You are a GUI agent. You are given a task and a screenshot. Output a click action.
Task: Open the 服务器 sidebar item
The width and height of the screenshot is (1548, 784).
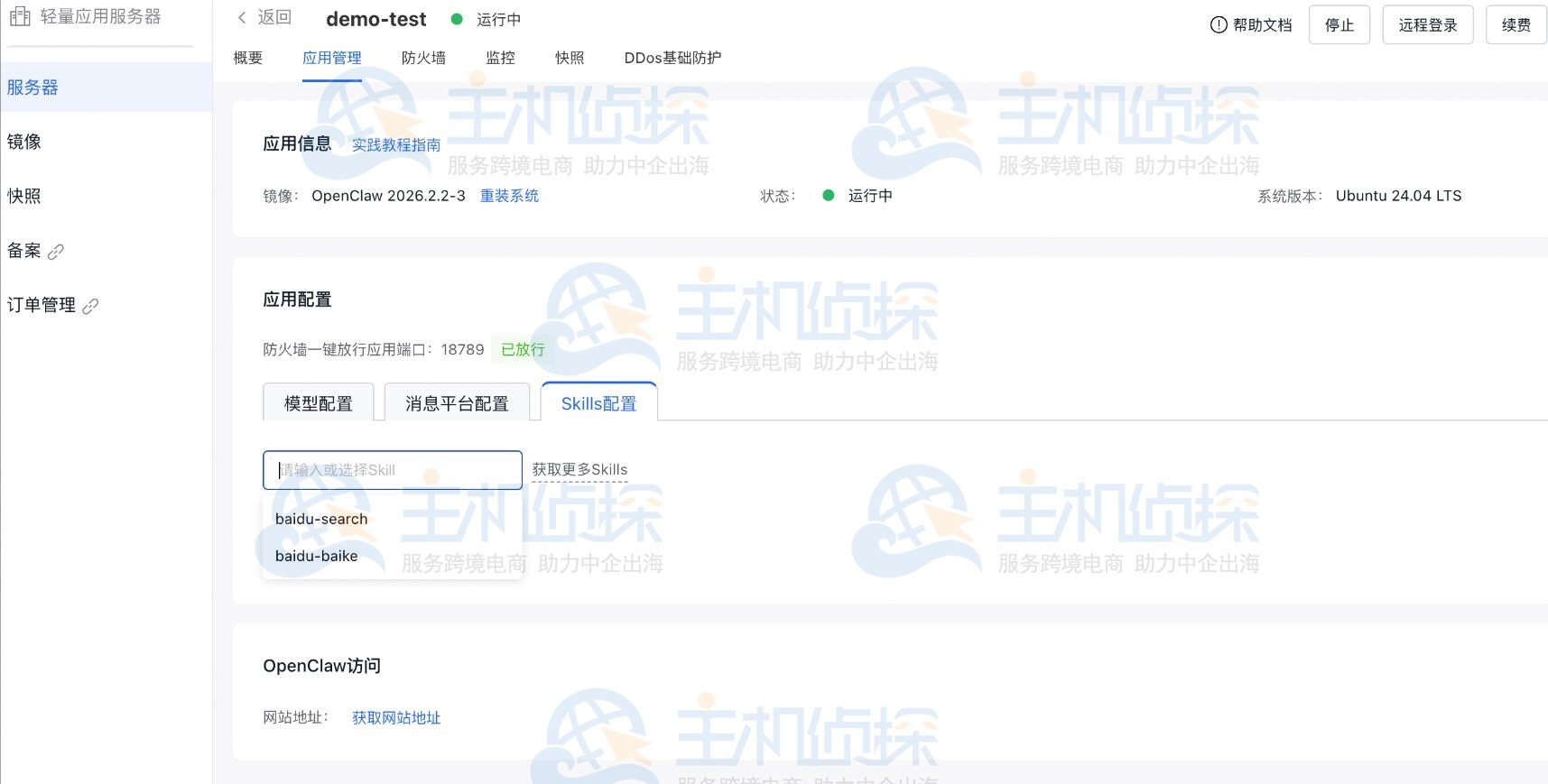[x=107, y=88]
